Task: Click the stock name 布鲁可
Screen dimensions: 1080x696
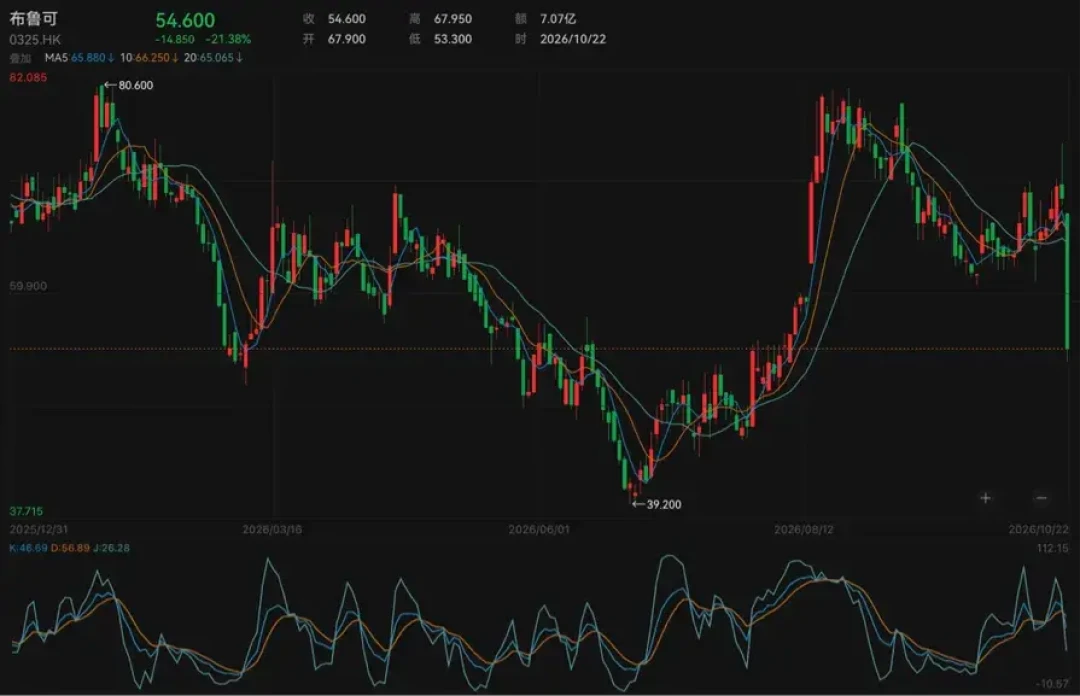Action: pyautogui.click(x=33, y=18)
